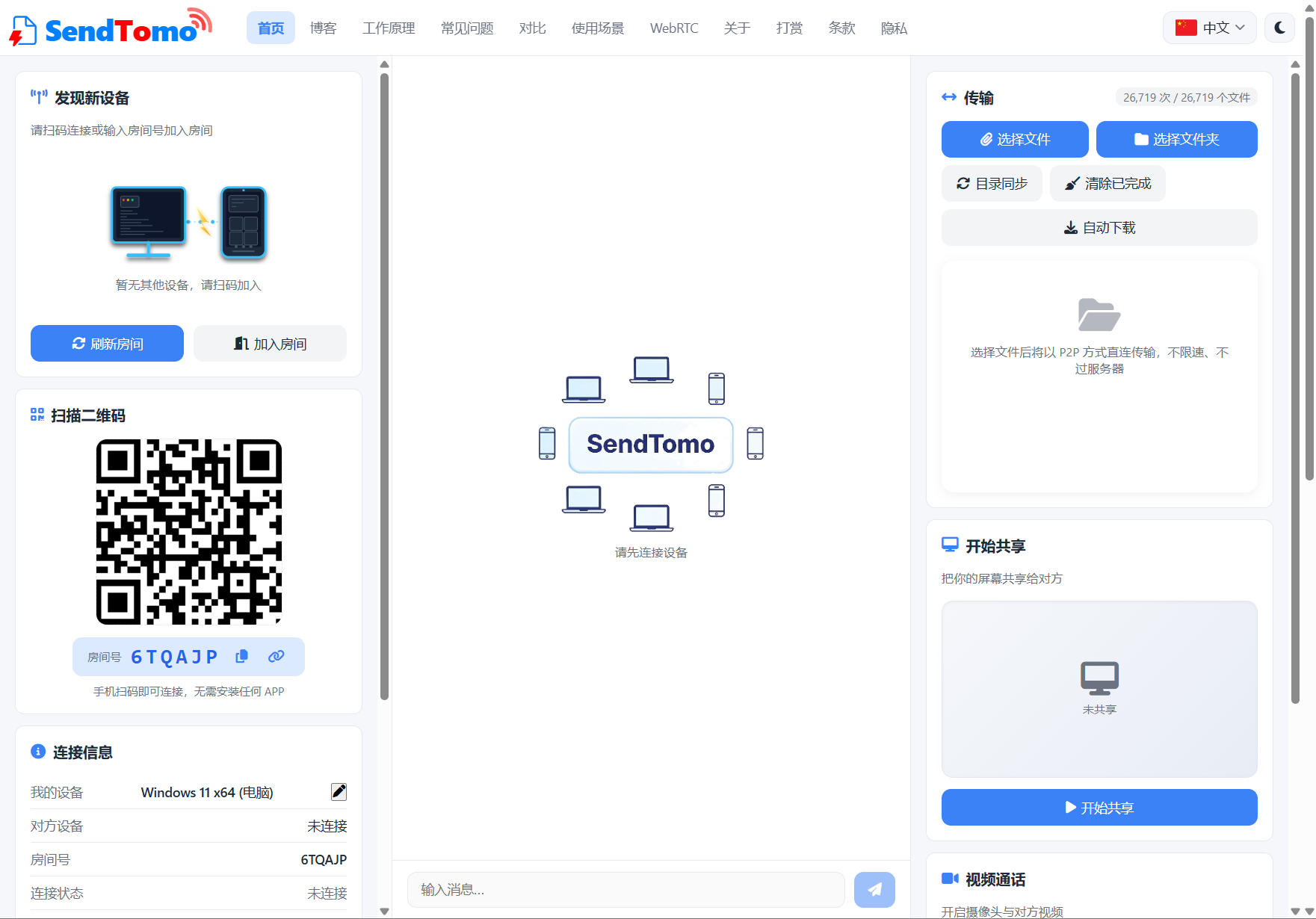Open the 中文 language dropdown
Screen dimensions: 1316x919
tap(1209, 28)
